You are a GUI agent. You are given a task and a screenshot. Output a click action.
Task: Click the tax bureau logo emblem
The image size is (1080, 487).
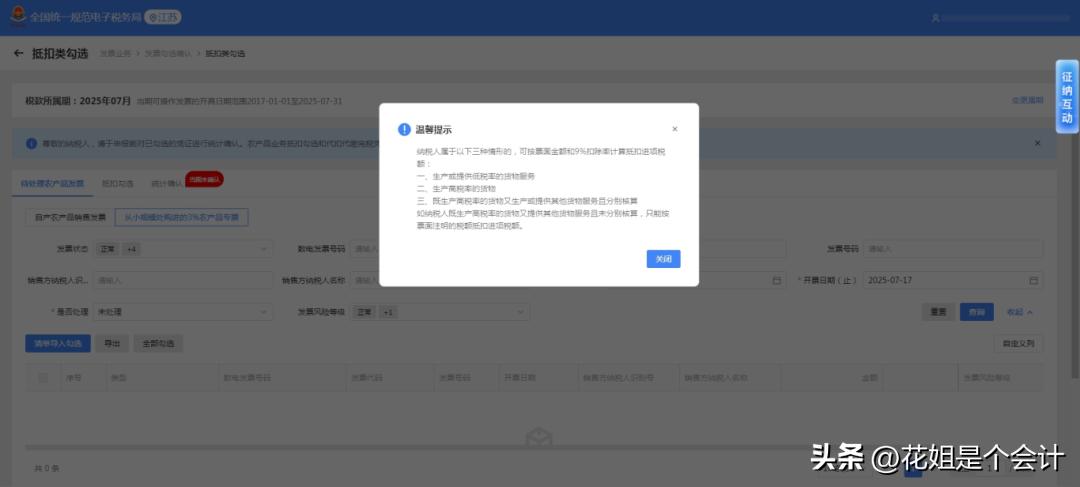tap(17, 17)
